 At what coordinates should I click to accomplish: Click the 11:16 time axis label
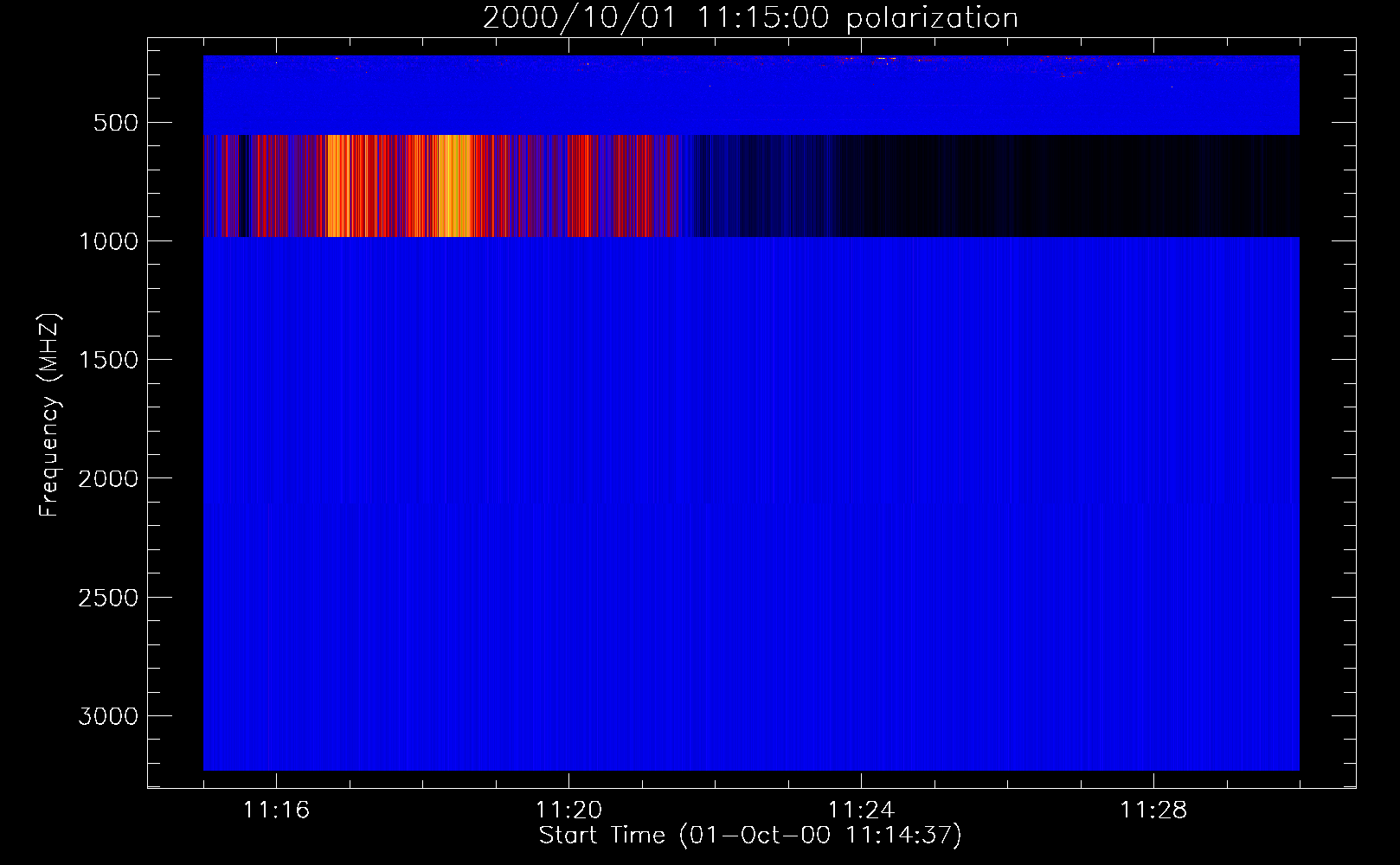point(276,810)
